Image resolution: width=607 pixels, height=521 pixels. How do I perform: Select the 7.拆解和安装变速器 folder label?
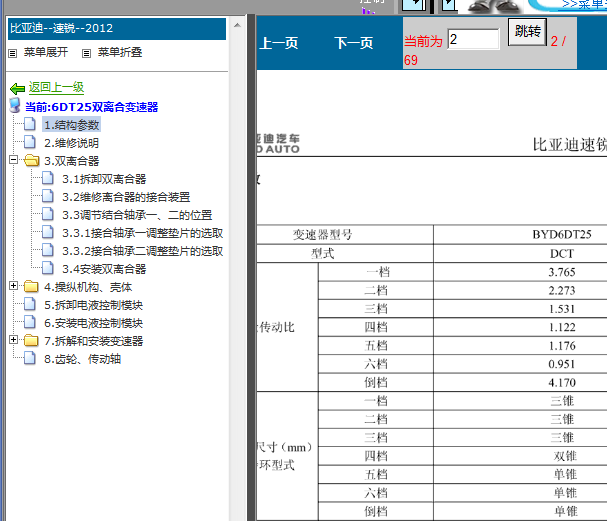click(x=93, y=341)
